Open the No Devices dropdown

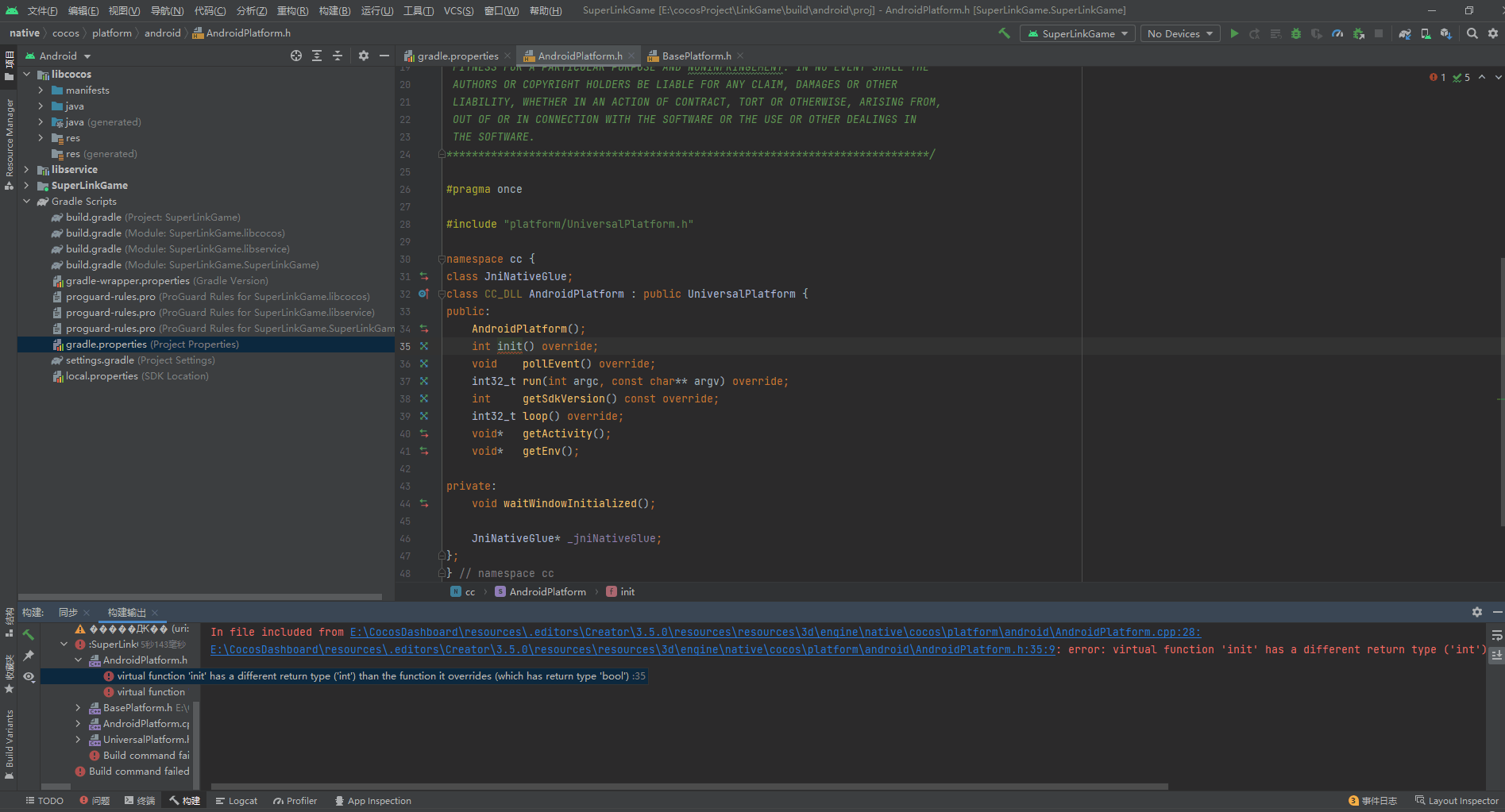(1180, 33)
